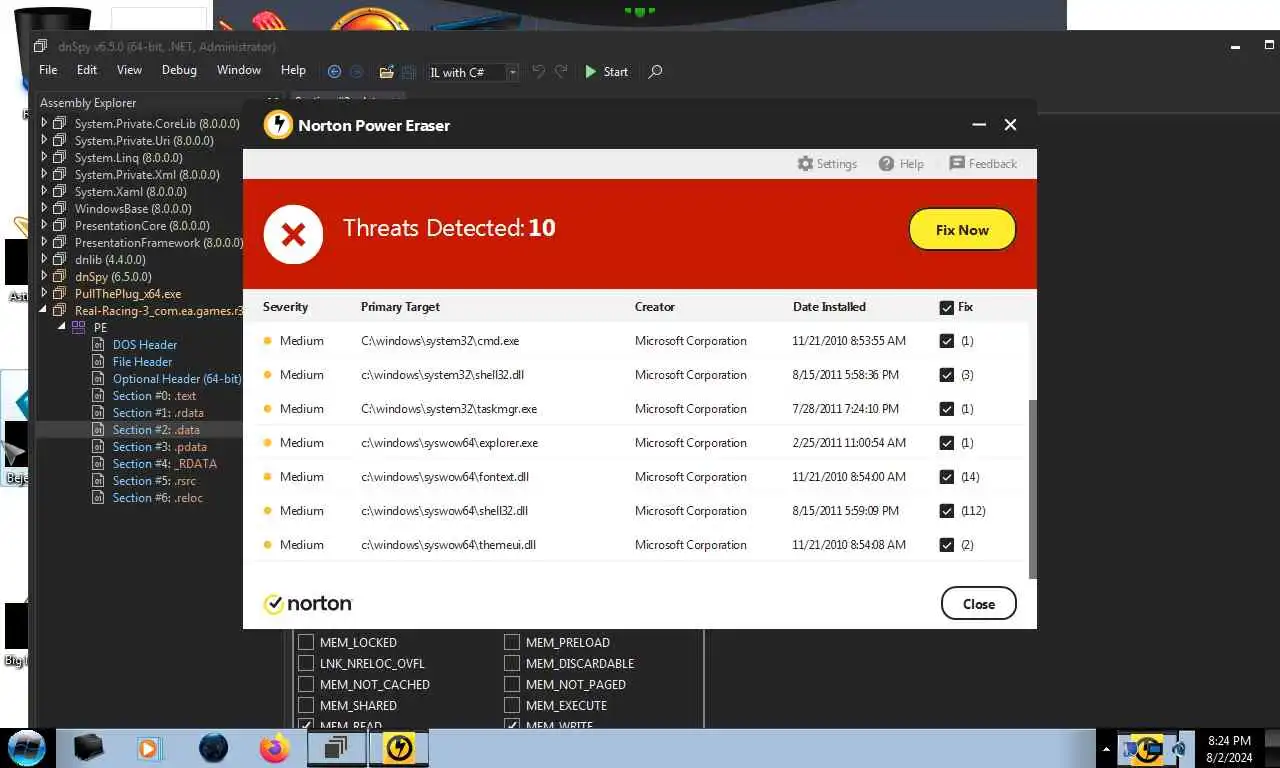Click dnSpy navigate forward arrow
Image resolution: width=1280 pixels, height=768 pixels.
tap(356, 72)
